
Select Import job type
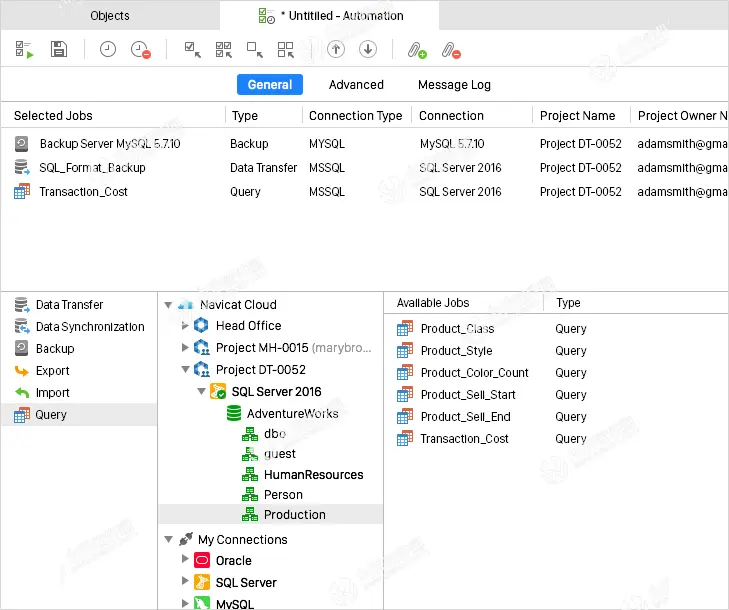tap(79, 392)
